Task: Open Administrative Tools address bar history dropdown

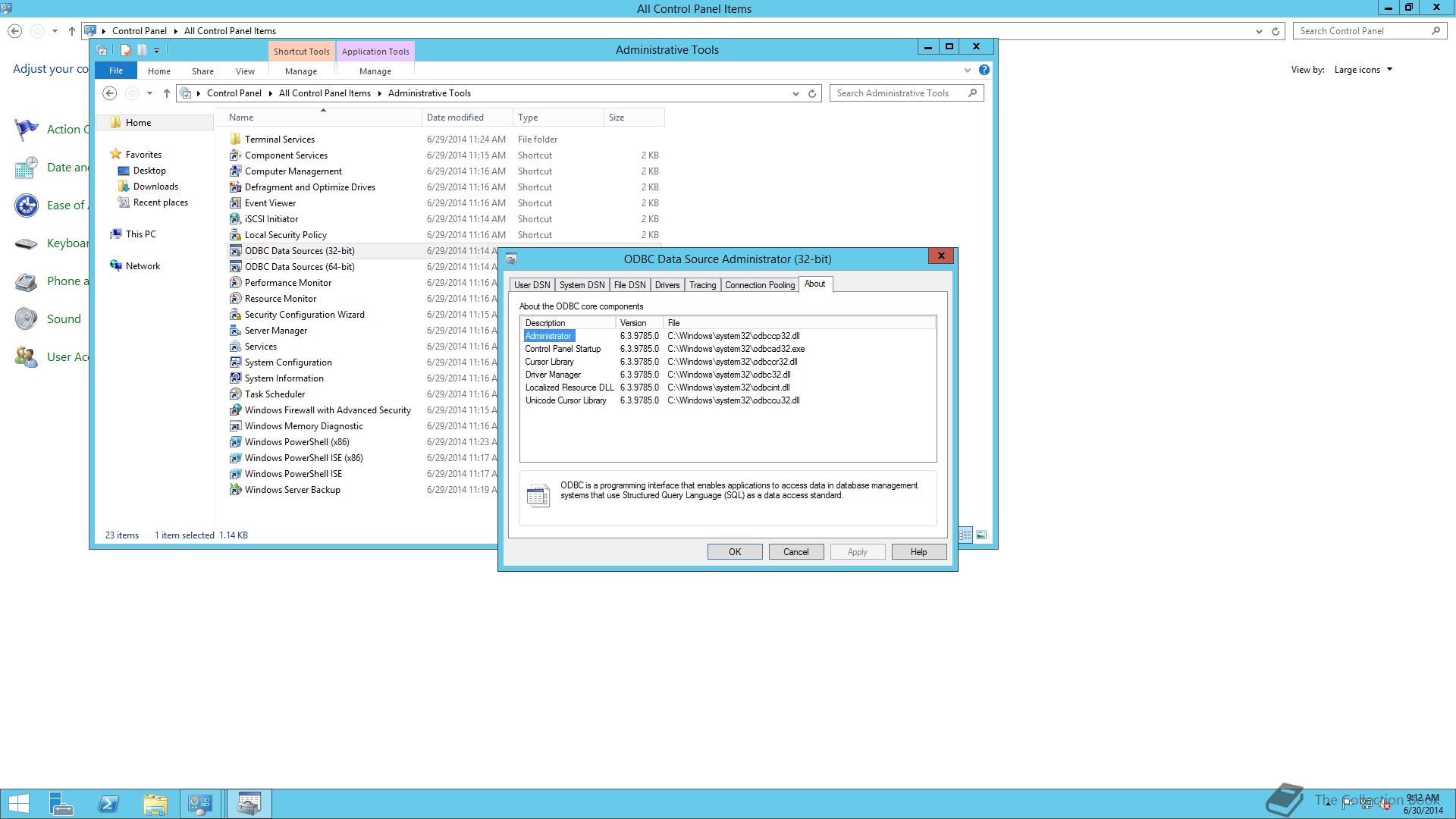Action: (795, 93)
